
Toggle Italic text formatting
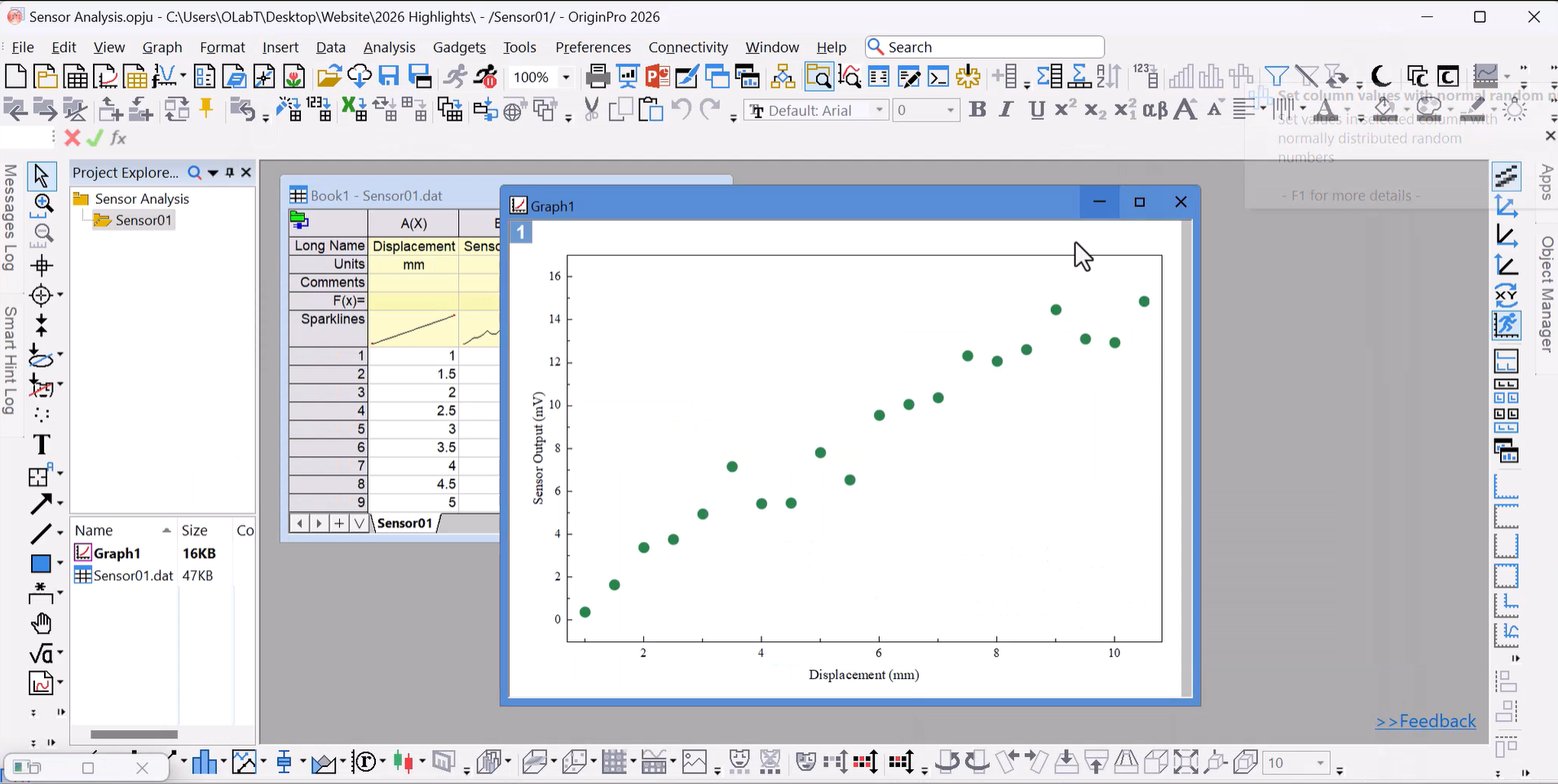coord(1006,110)
